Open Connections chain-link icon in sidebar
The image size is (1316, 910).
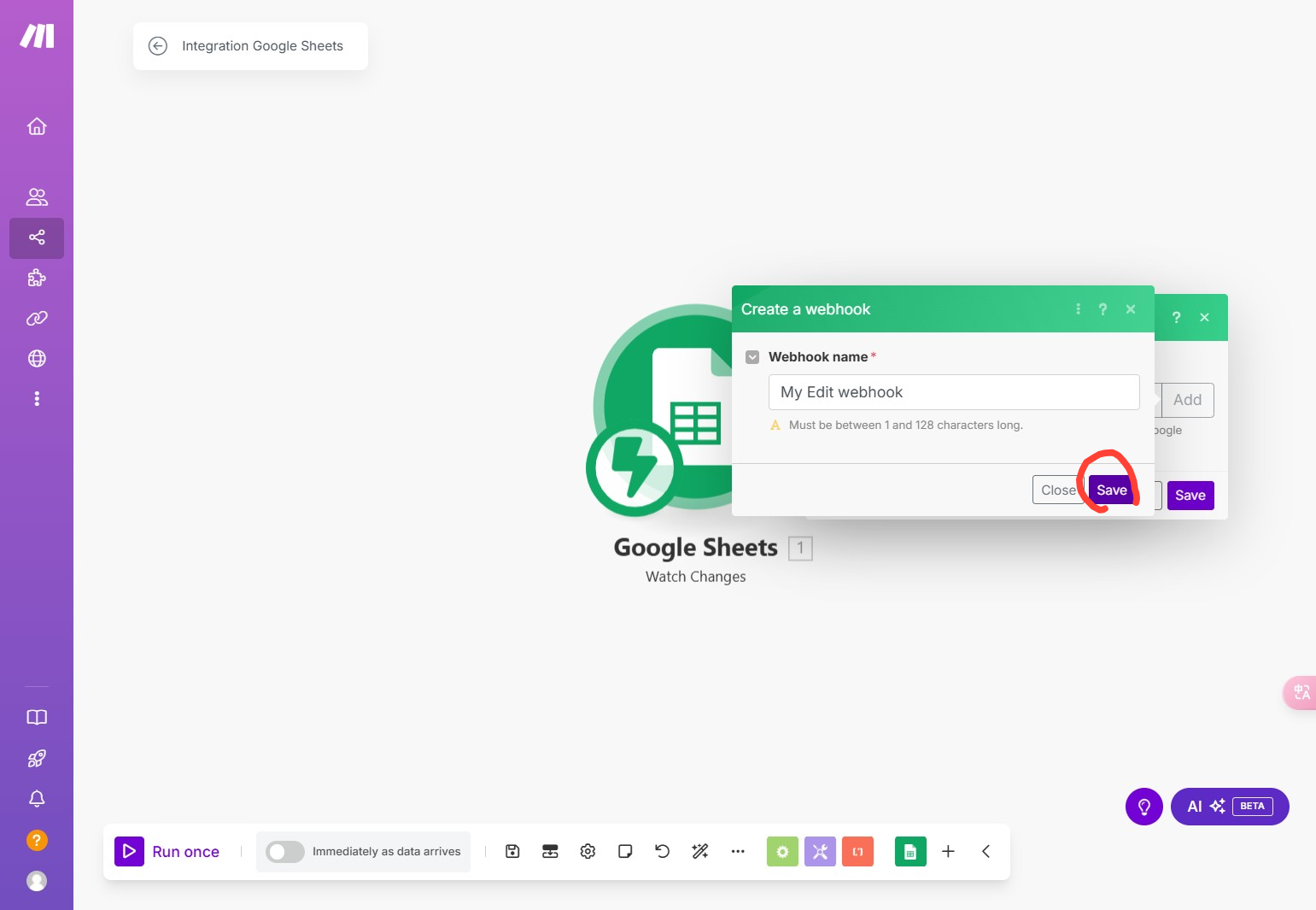(x=37, y=318)
